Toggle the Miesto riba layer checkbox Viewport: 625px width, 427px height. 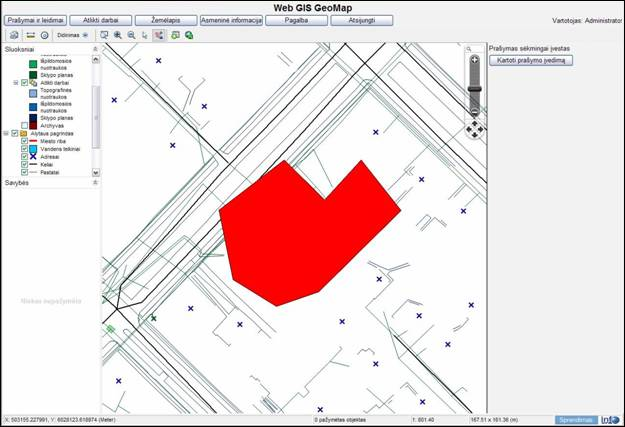[24, 141]
